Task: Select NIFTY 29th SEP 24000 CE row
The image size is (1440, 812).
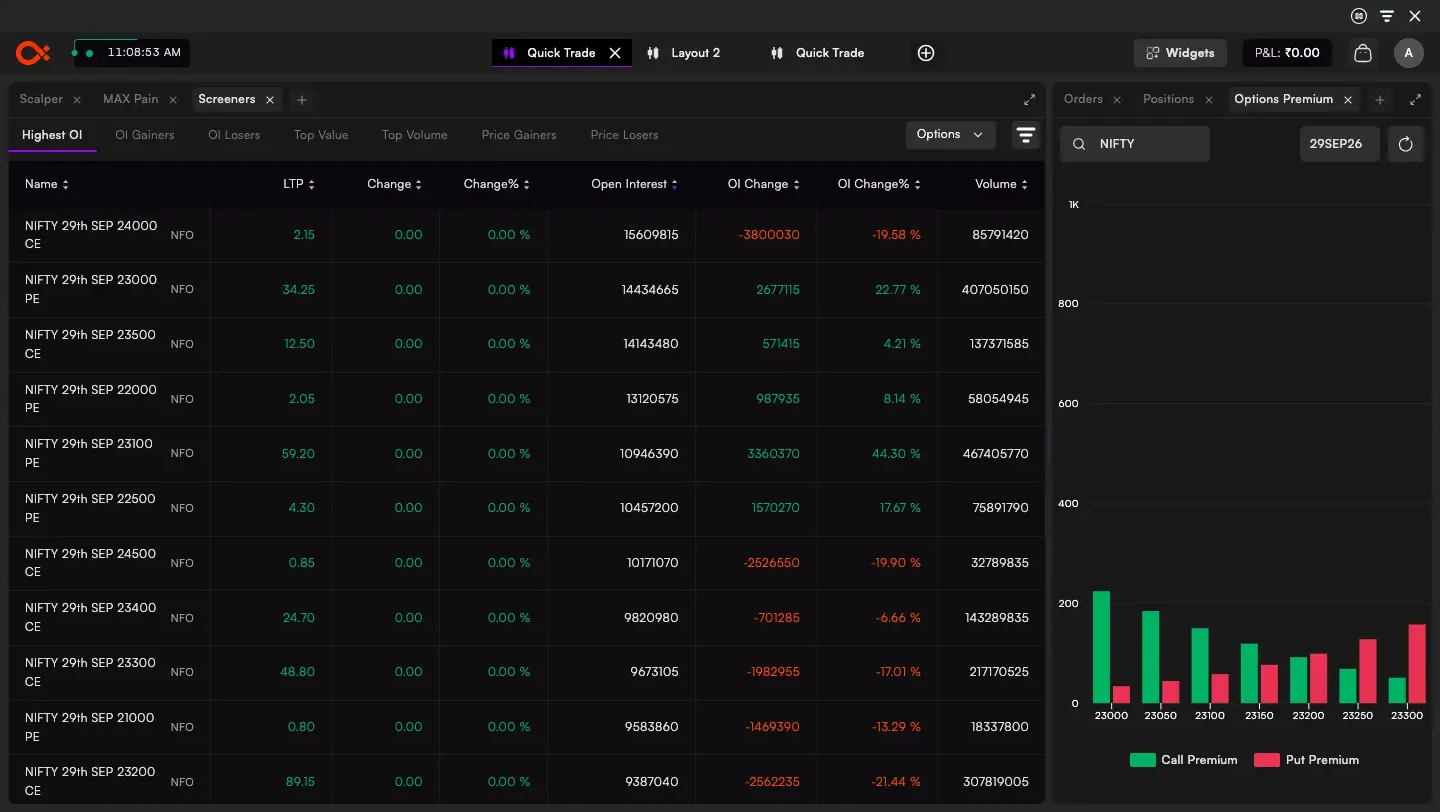Action: [x=526, y=235]
